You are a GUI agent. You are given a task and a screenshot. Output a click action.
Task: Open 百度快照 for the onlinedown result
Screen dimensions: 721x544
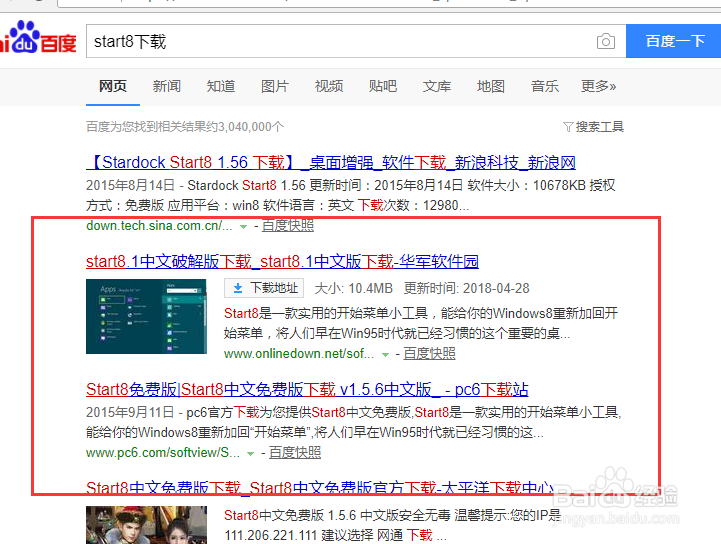pyautogui.click(x=429, y=354)
